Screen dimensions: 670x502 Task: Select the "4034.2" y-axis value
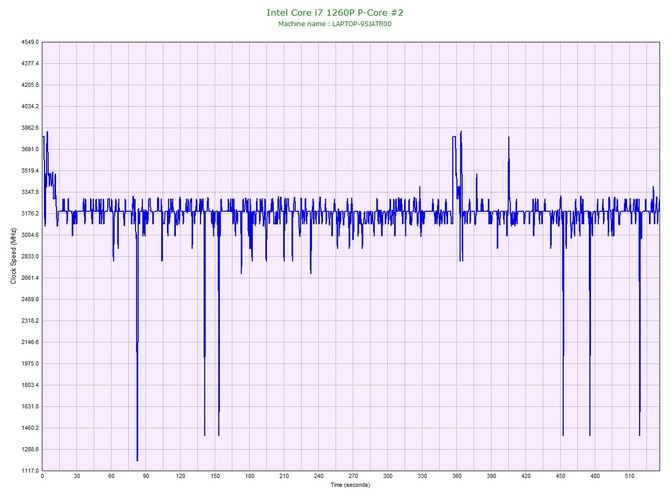[x=30, y=106]
